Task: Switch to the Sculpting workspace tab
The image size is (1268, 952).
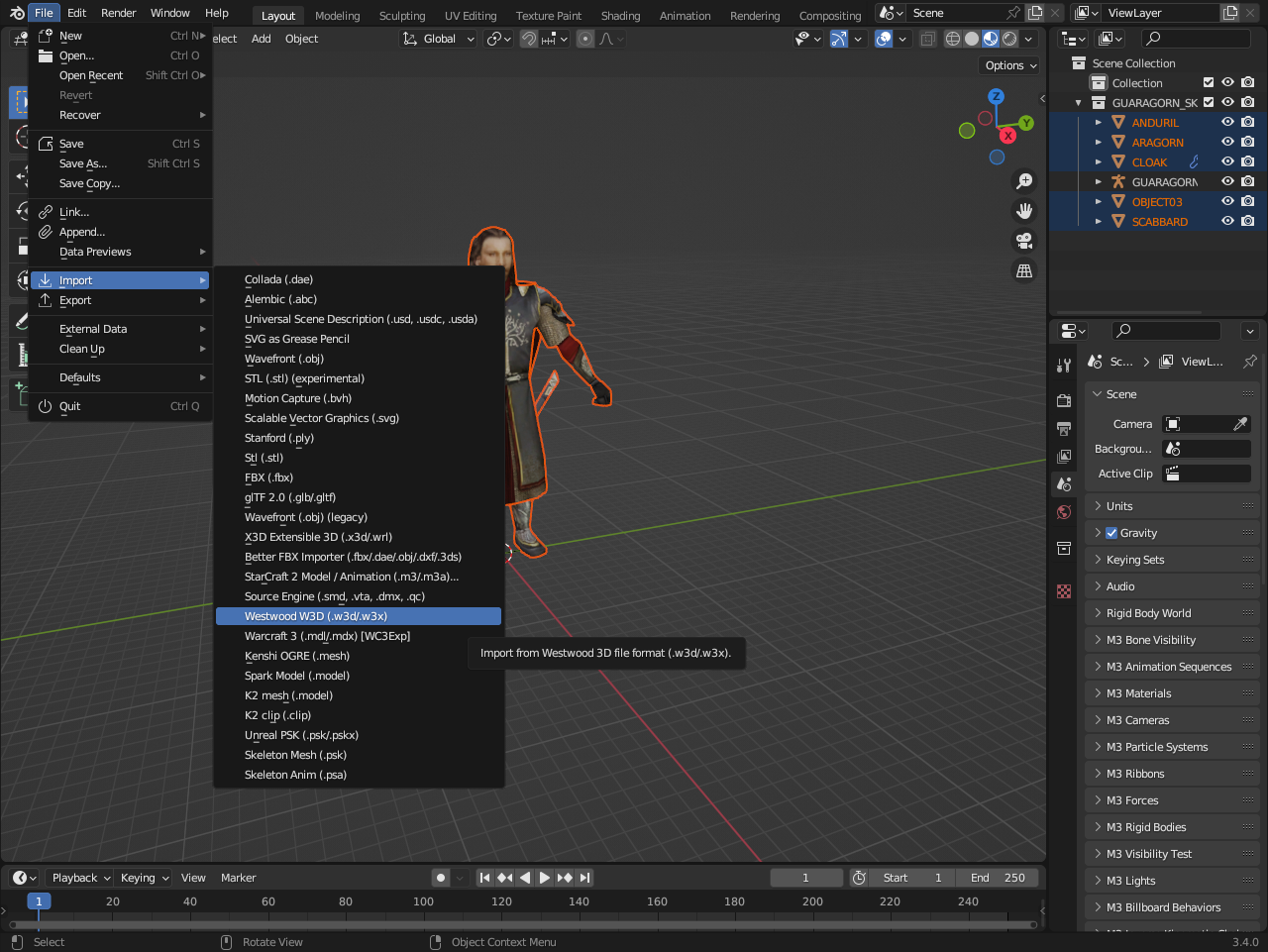Action: click(x=401, y=16)
